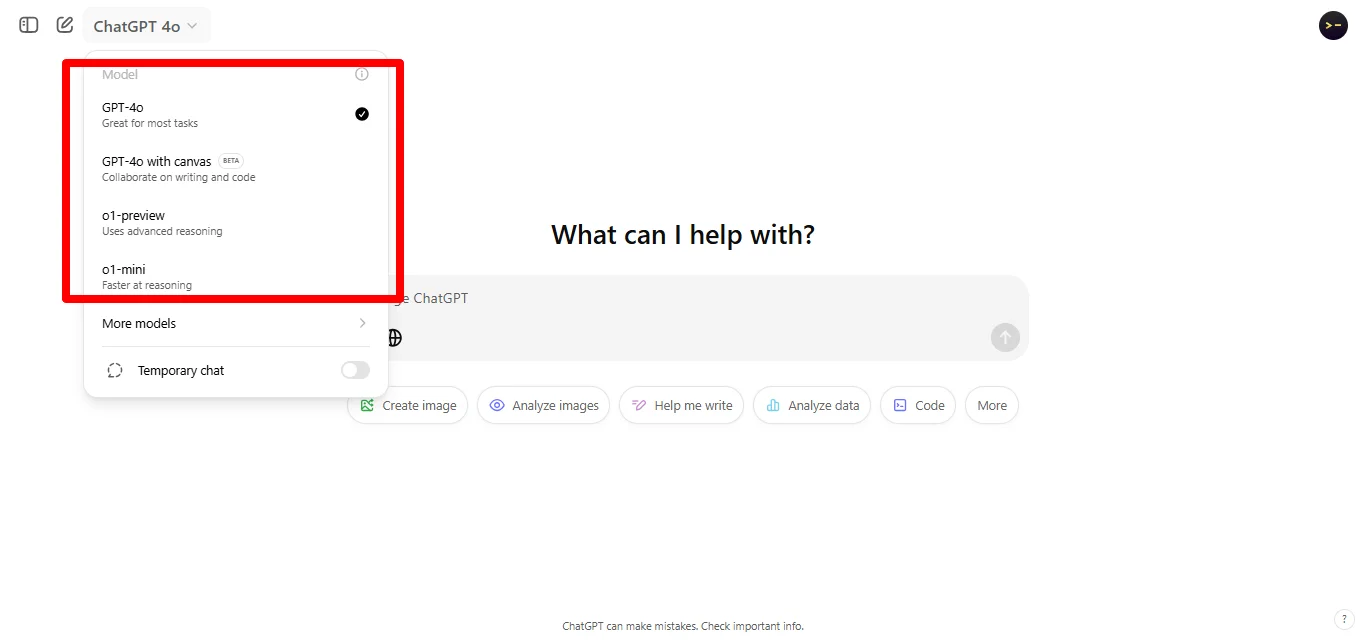Click the 'ChatGPT can make mistakes' notice
Viewport: 1366px width, 641px height.
pos(683,627)
